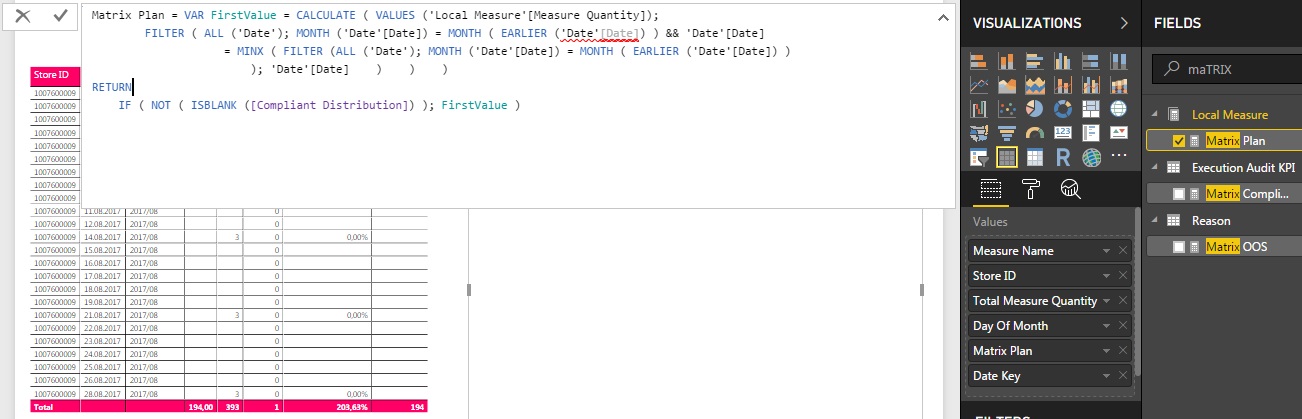The height and width of the screenshot is (419, 1302).
Task: Click the Store ID column header
Action: 53,74
